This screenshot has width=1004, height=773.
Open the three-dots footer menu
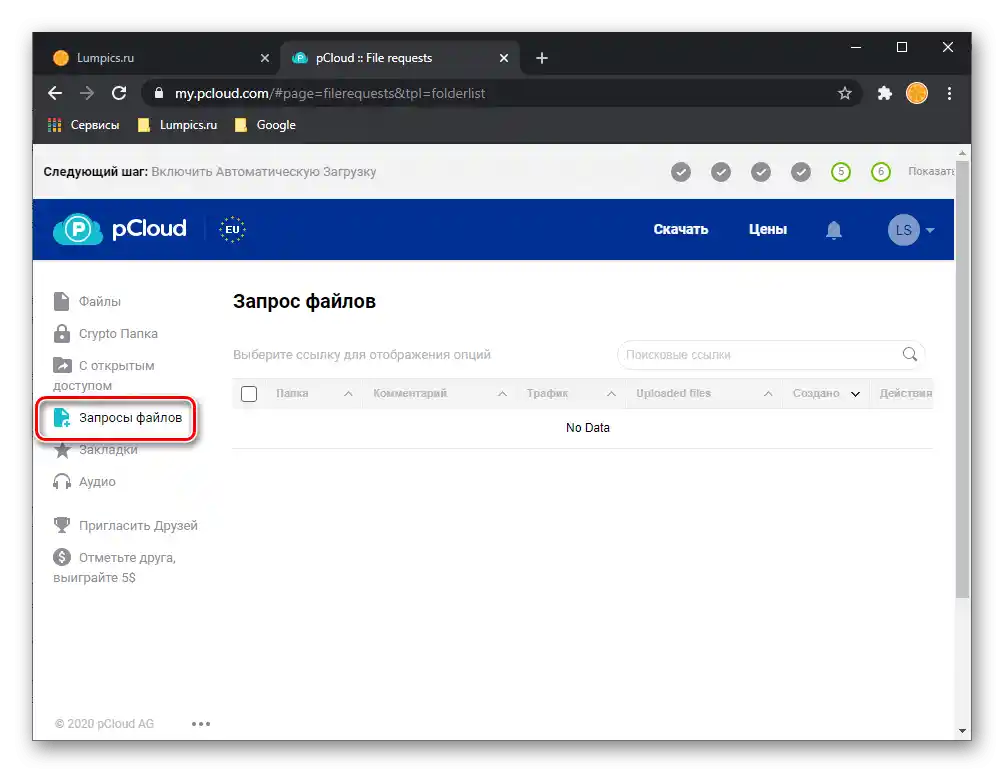pos(201,724)
